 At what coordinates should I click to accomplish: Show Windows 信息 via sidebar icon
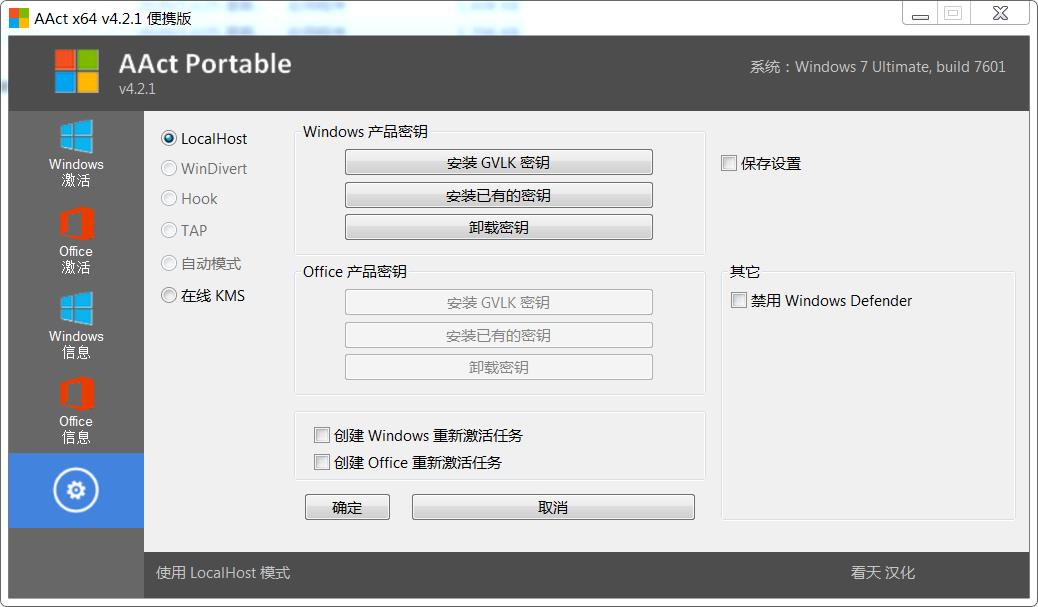pyautogui.click(x=76, y=324)
